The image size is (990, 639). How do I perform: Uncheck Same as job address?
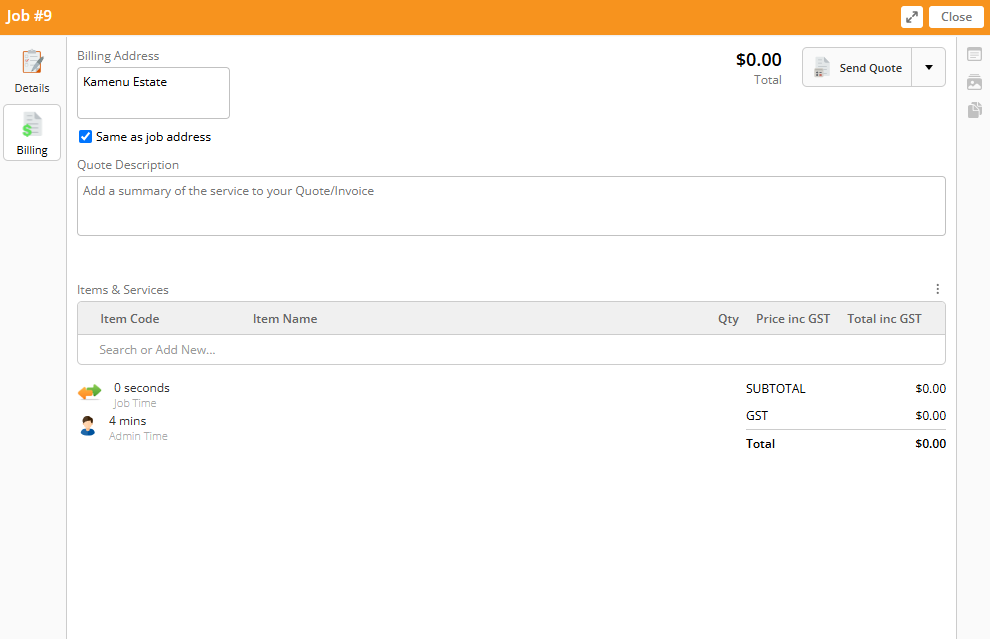pyautogui.click(x=85, y=136)
